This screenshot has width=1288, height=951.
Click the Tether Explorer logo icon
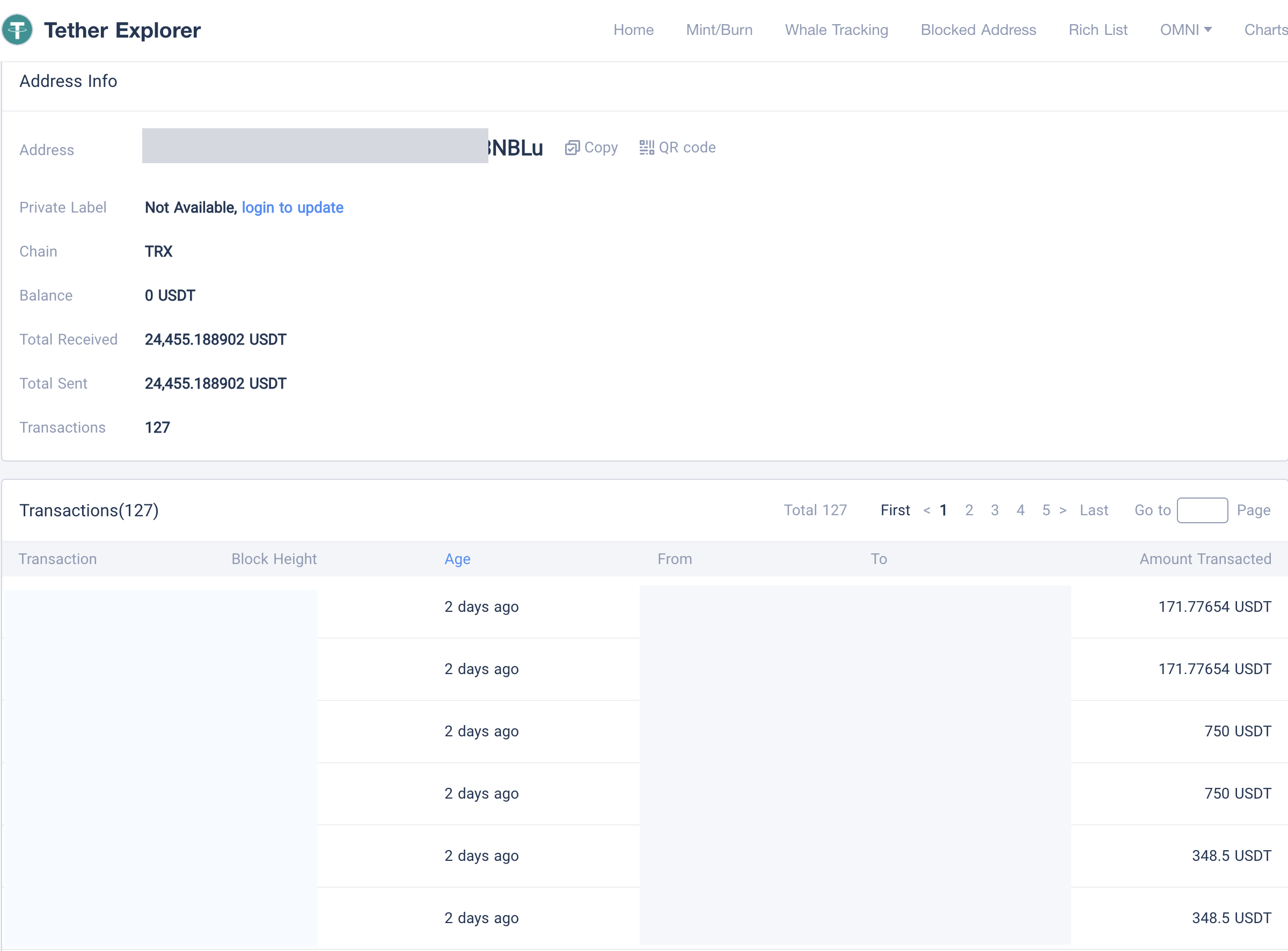click(17, 30)
